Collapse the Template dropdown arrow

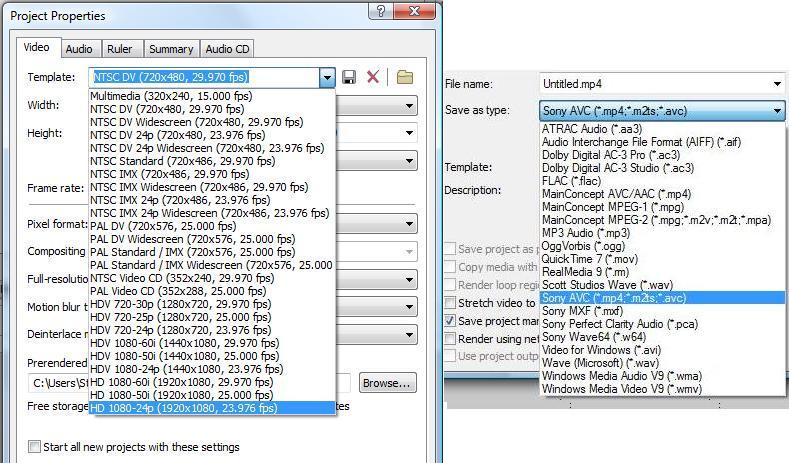pyautogui.click(x=327, y=78)
